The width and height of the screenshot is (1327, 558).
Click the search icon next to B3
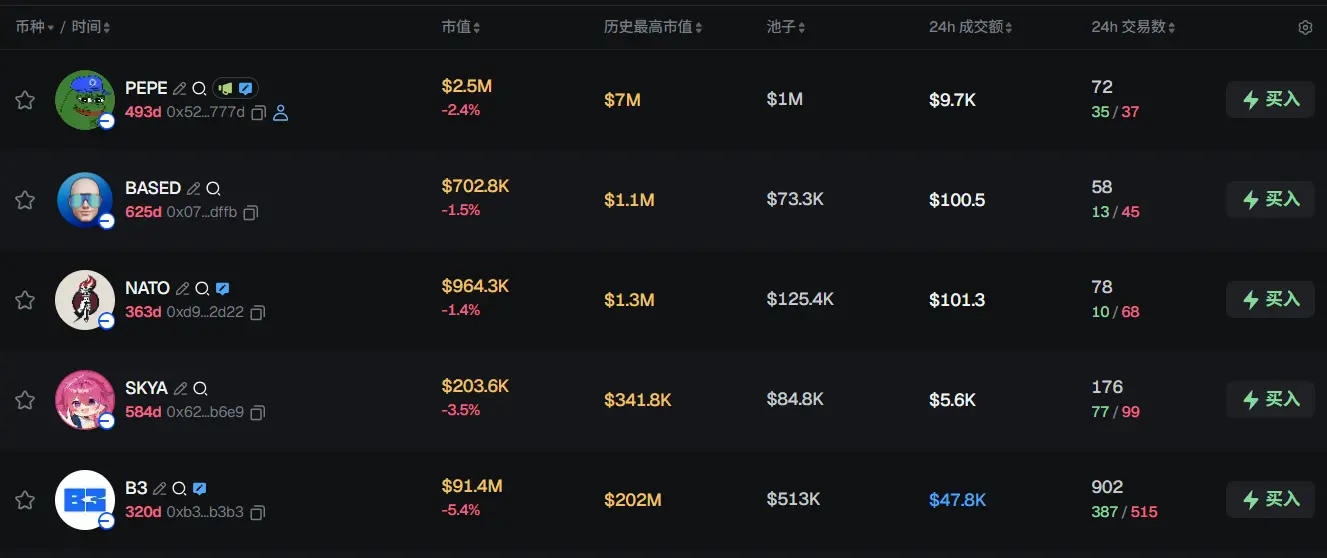point(179,488)
